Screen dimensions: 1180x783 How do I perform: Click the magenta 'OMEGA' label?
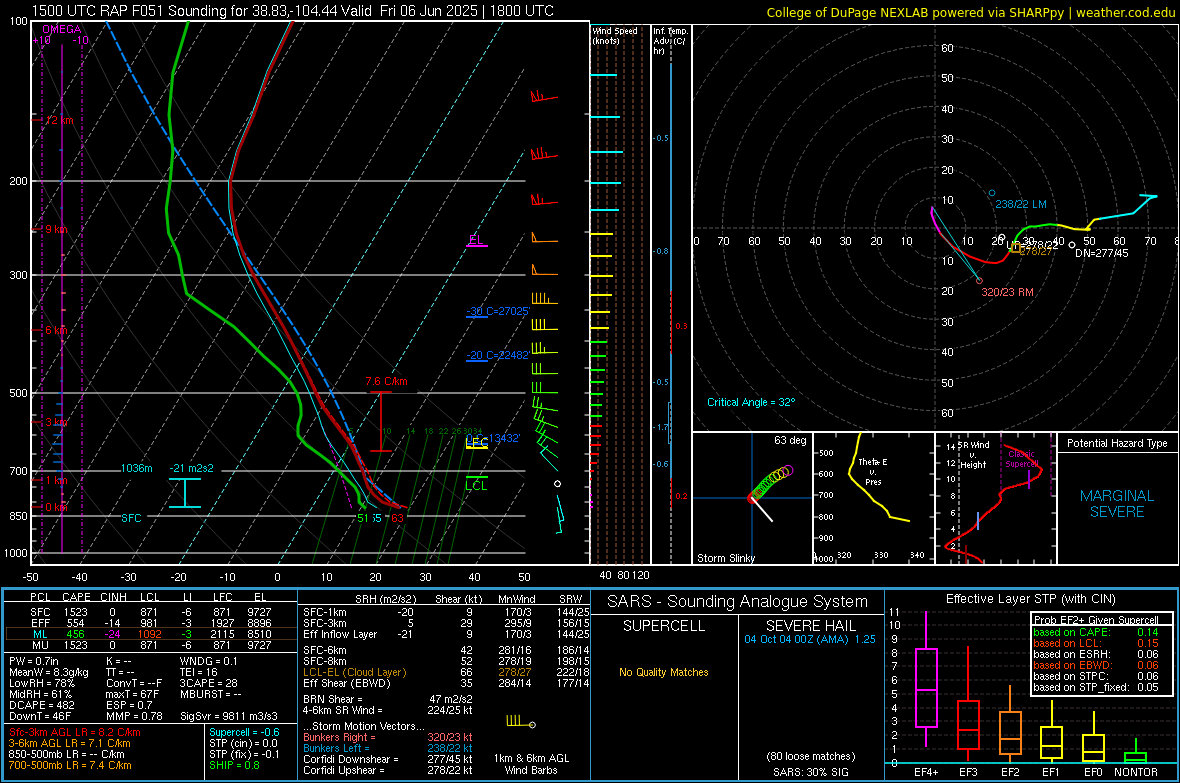(x=62, y=29)
